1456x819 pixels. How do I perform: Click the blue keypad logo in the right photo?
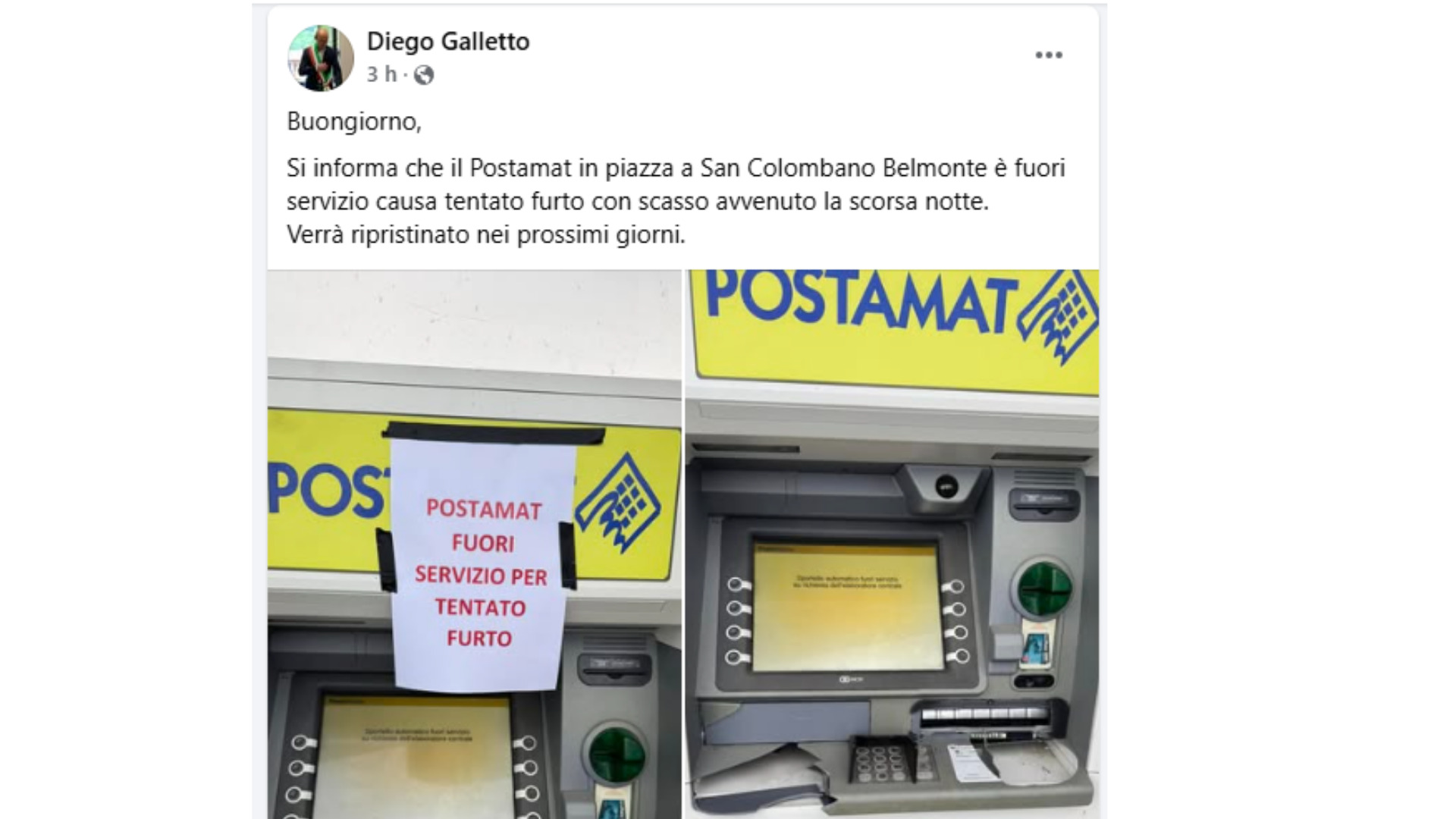coord(1059,315)
